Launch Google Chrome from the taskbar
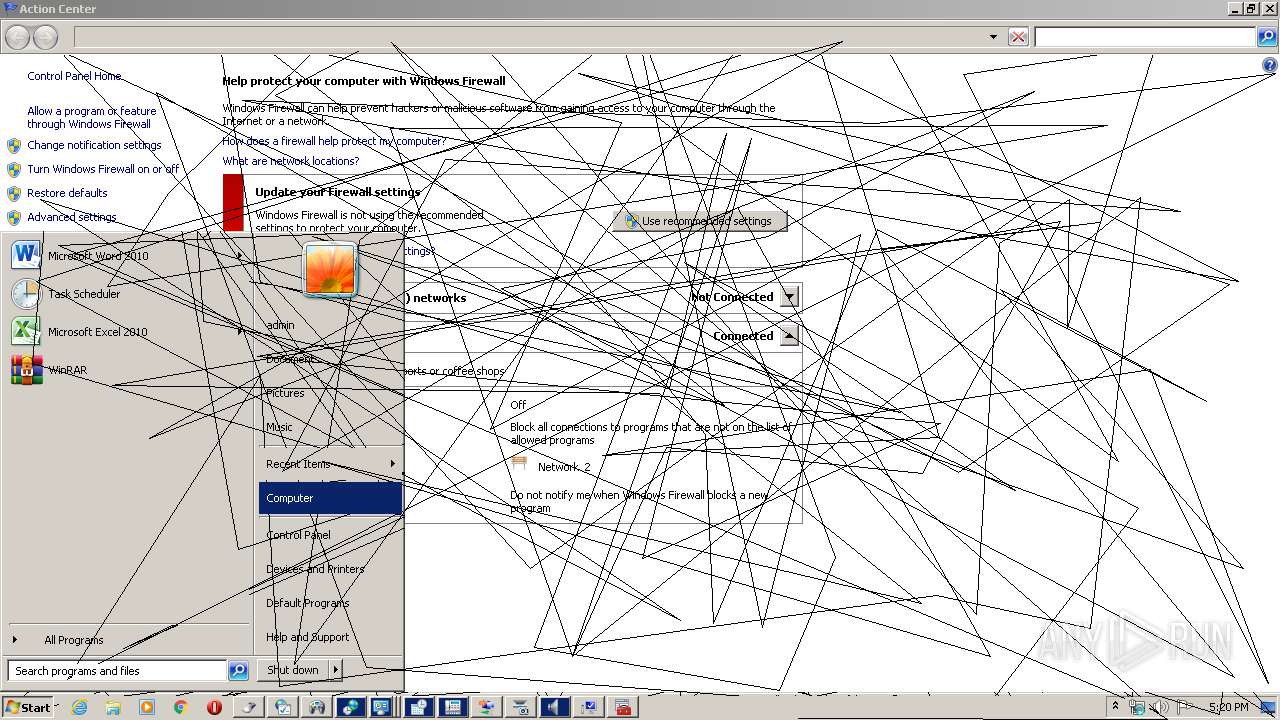1280x720 pixels. point(181,707)
